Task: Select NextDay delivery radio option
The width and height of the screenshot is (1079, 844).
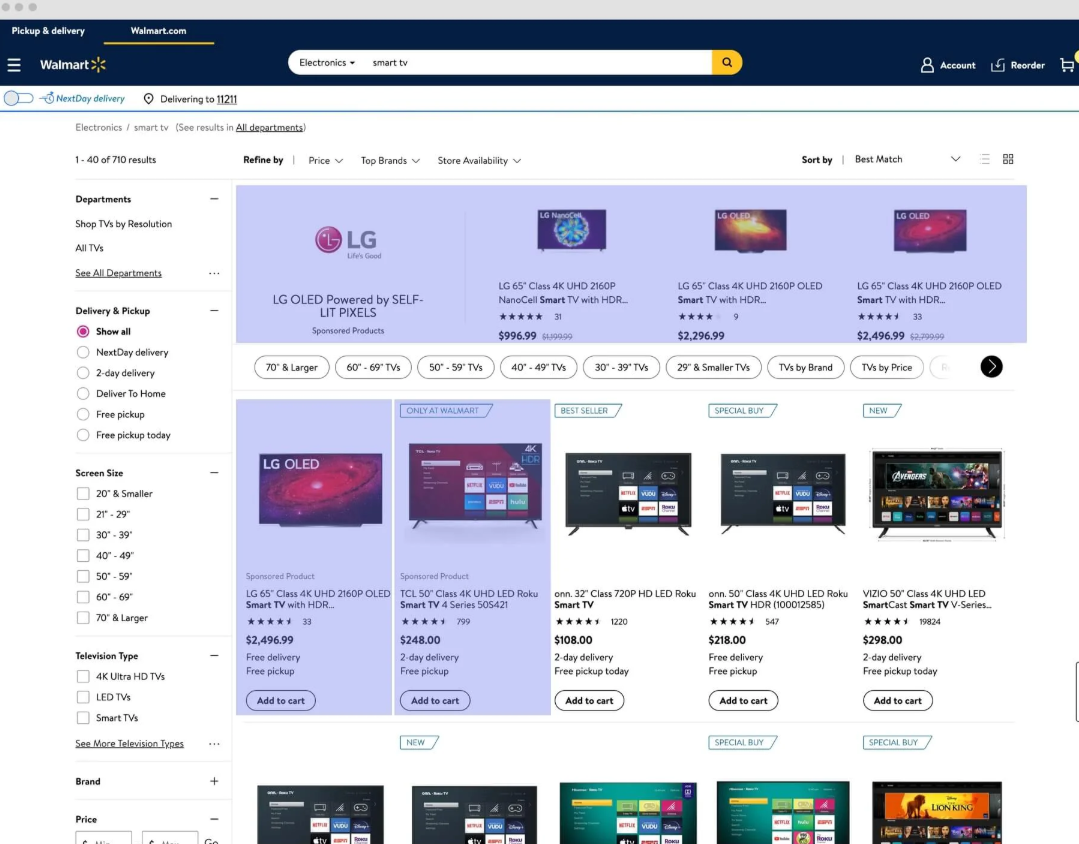Action: (83, 352)
